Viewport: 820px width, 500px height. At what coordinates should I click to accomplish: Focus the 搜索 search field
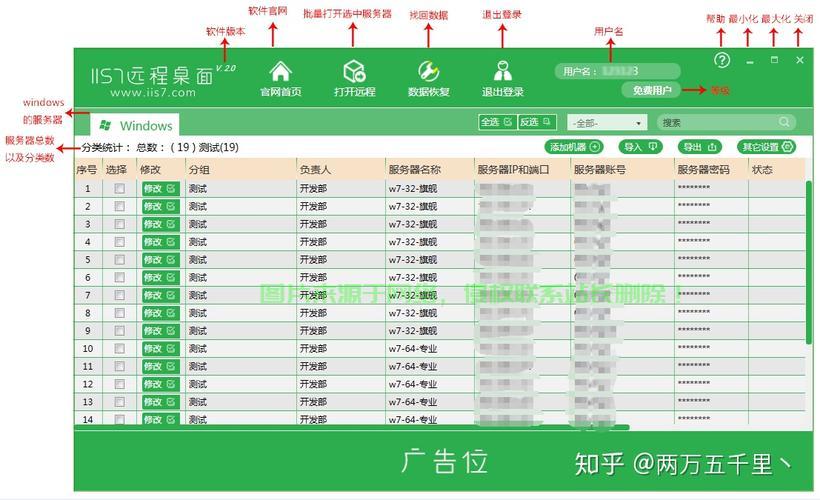(x=726, y=122)
